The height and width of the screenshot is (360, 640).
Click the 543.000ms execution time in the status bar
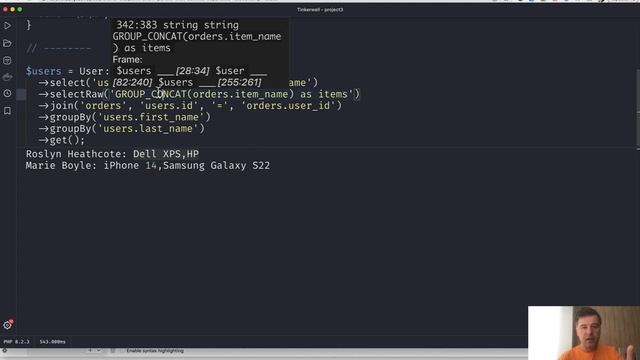click(52, 342)
